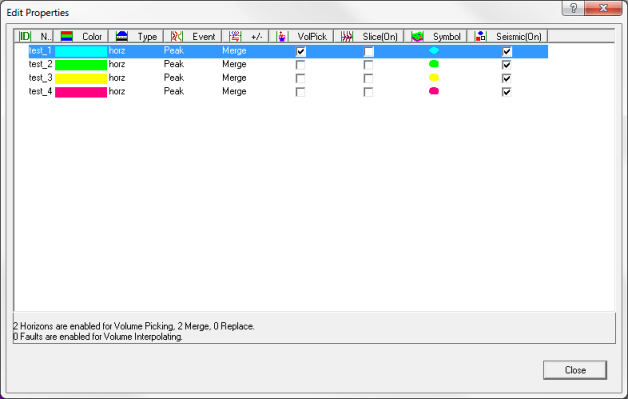
Task: Click the VolPick column header icon
Action: click(x=282, y=36)
